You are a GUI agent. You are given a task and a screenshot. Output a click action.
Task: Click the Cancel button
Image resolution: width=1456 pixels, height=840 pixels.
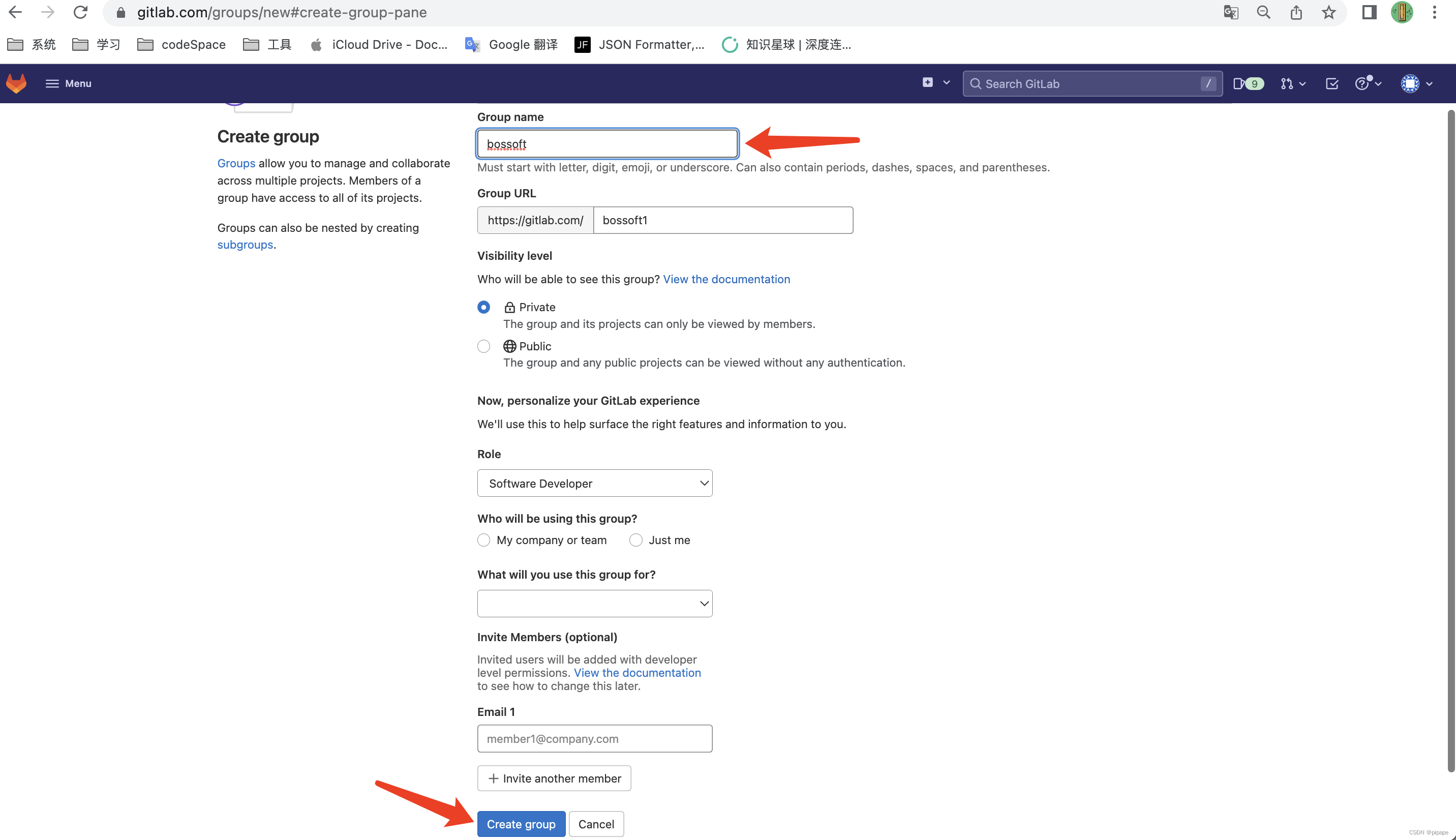pos(596,824)
